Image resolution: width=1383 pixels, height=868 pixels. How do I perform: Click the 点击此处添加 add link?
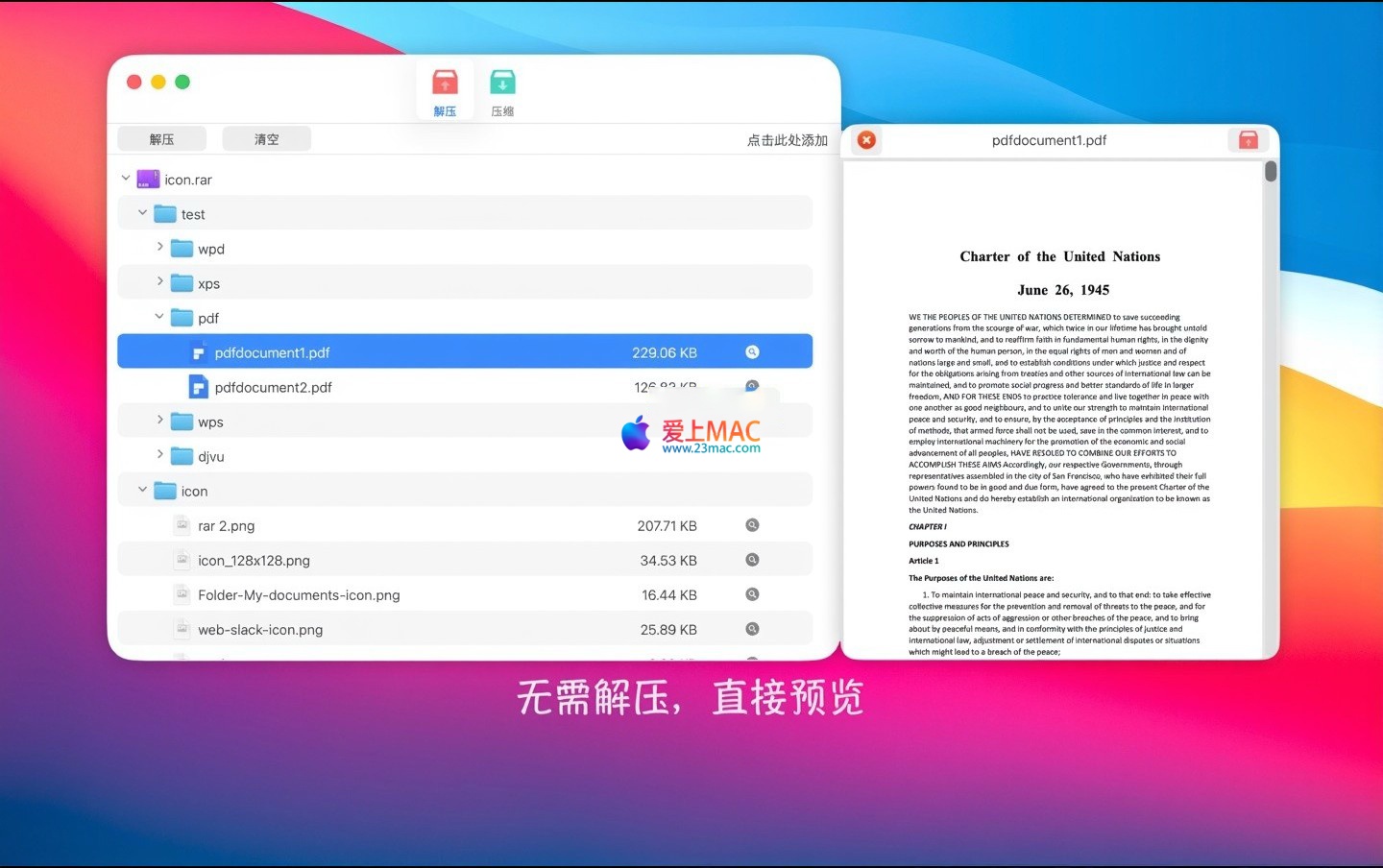[x=787, y=140]
